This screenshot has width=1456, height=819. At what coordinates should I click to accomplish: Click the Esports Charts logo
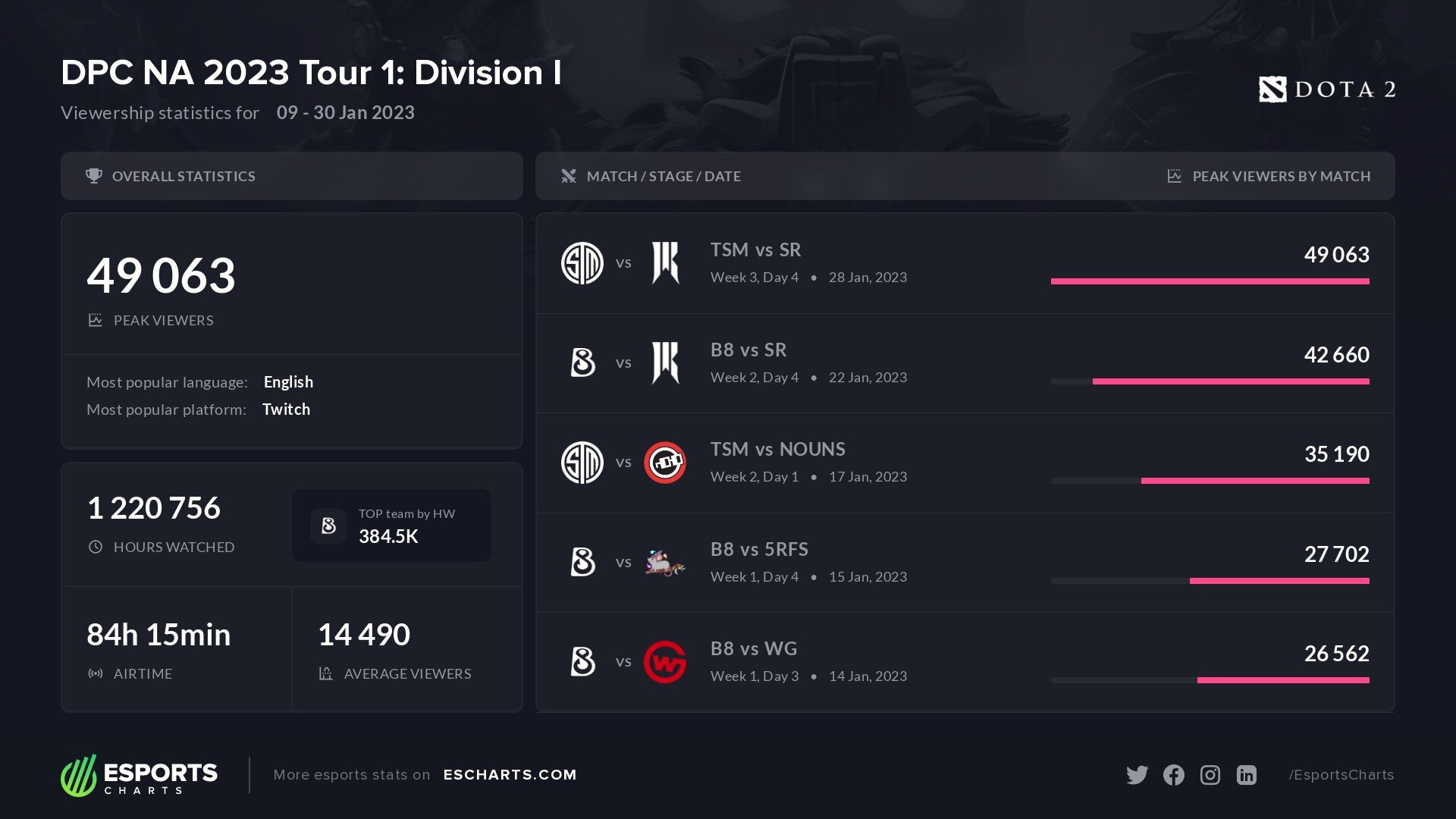[x=139, y=775]
